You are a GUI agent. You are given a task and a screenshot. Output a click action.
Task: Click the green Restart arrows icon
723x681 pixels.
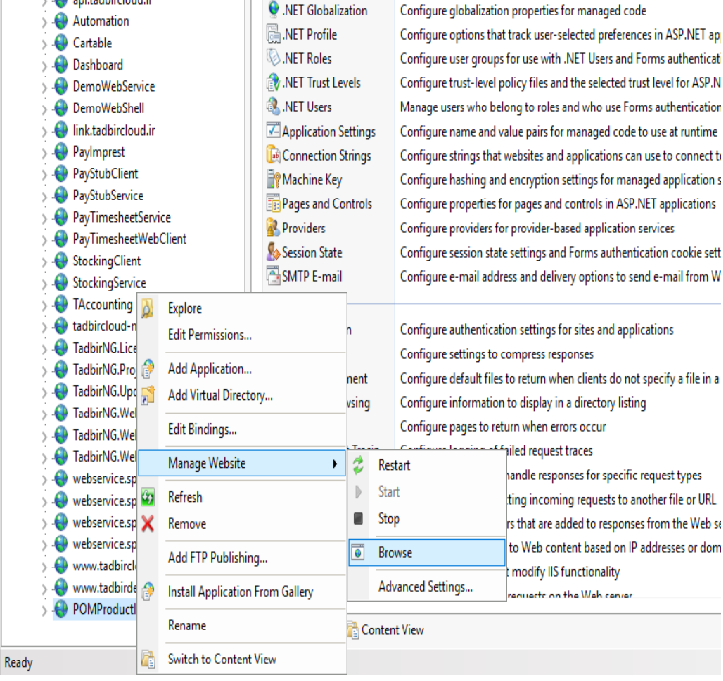point(358,465)
